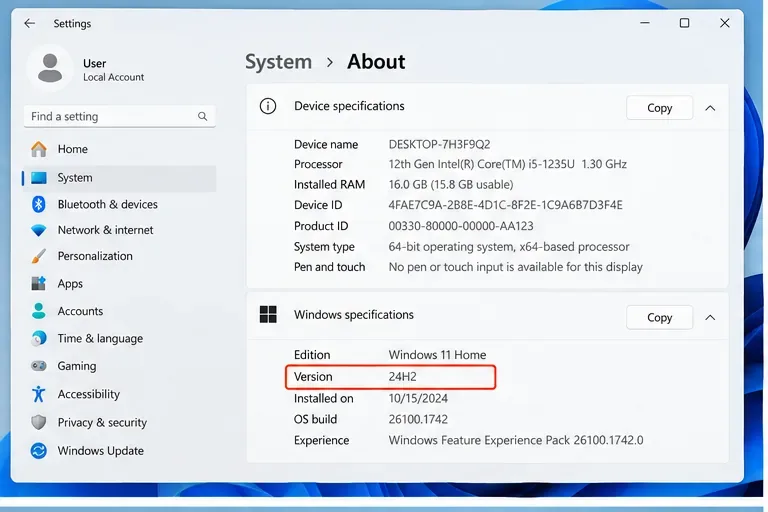The image size is (768, 512).
Task: Click the Windows Update sync icon
Action: (x=39, y=451)
